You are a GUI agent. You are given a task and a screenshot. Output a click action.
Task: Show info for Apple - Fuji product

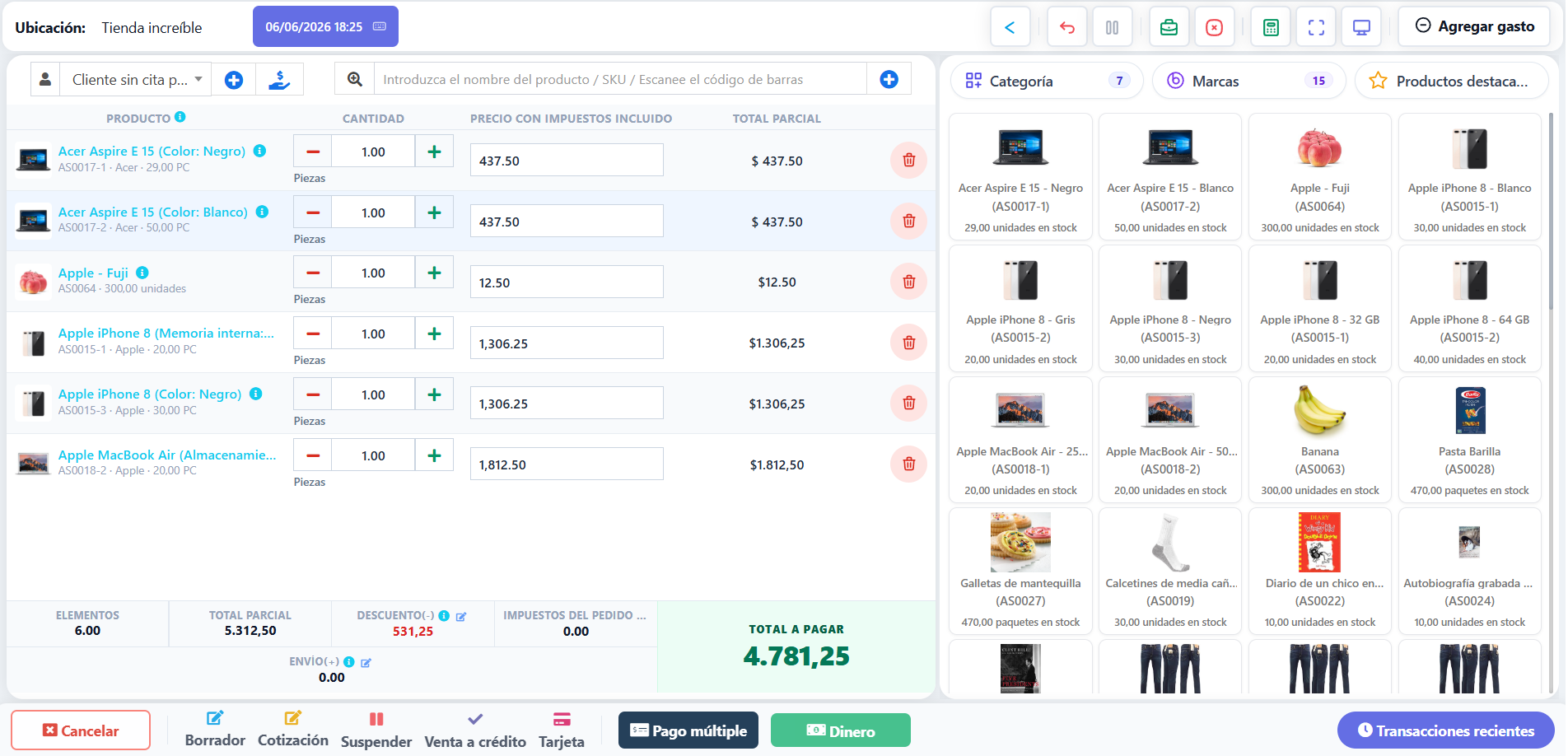(x=142, y=273)
